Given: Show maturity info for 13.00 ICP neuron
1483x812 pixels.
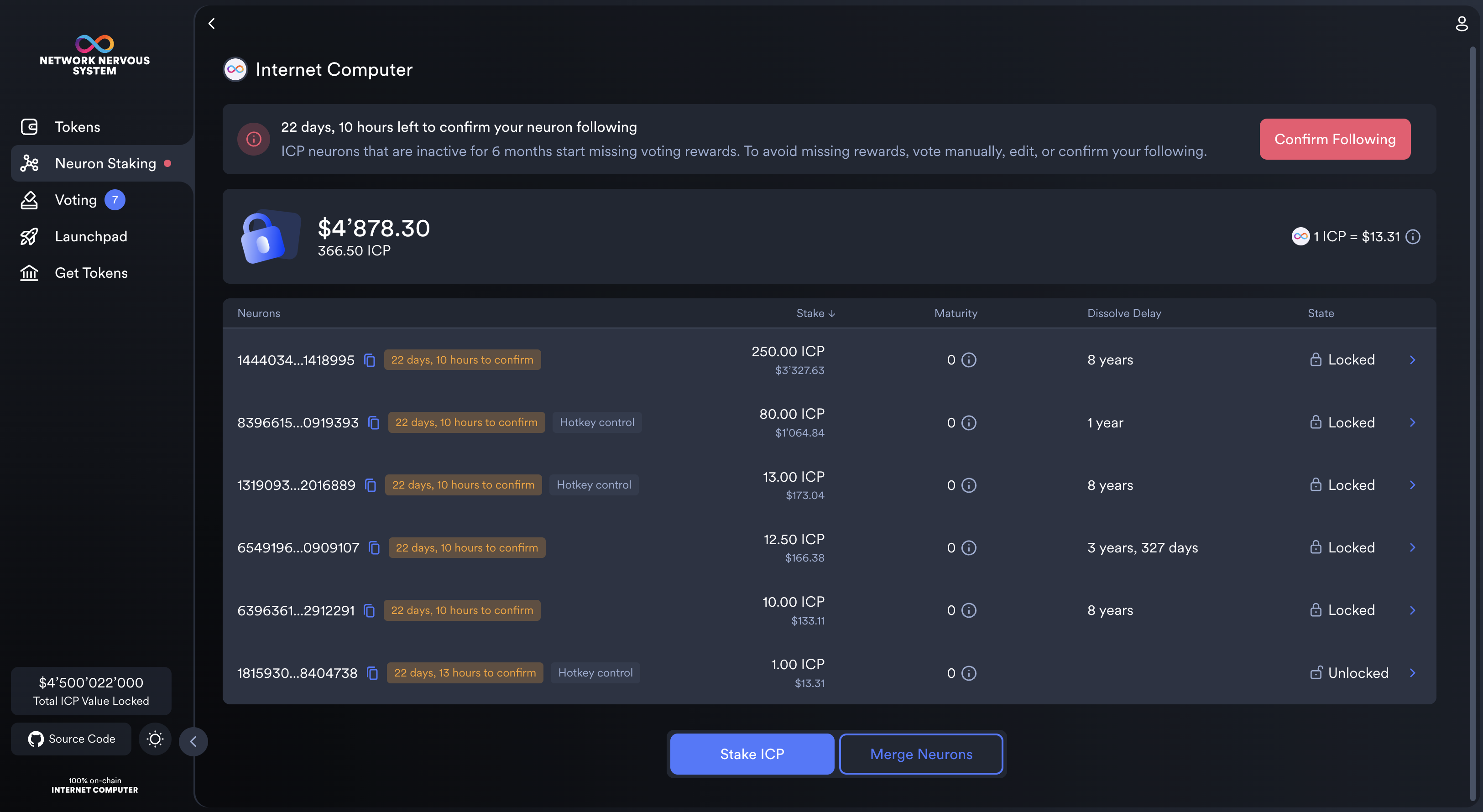Looking at the screenshot, I should pyautogui.click(x=969, y=486).
